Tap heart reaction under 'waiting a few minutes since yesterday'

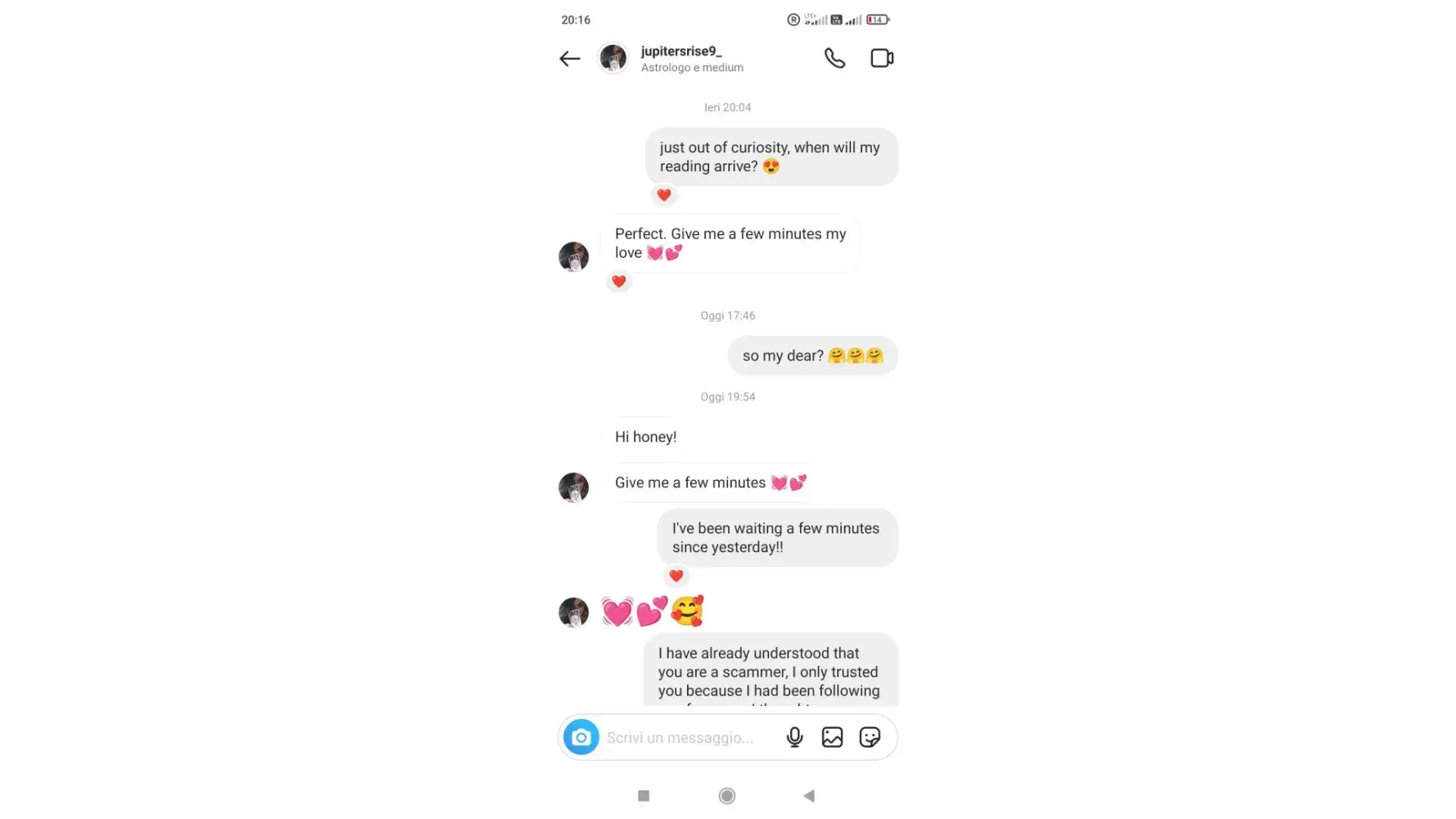[676, 576]
